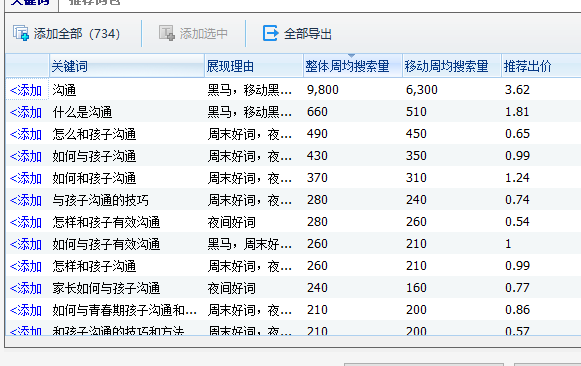Add keyword 如何与孩子沟通 via <添加
Image resolution: width=581 pixels, height=366 pixels.
point(26,156)
